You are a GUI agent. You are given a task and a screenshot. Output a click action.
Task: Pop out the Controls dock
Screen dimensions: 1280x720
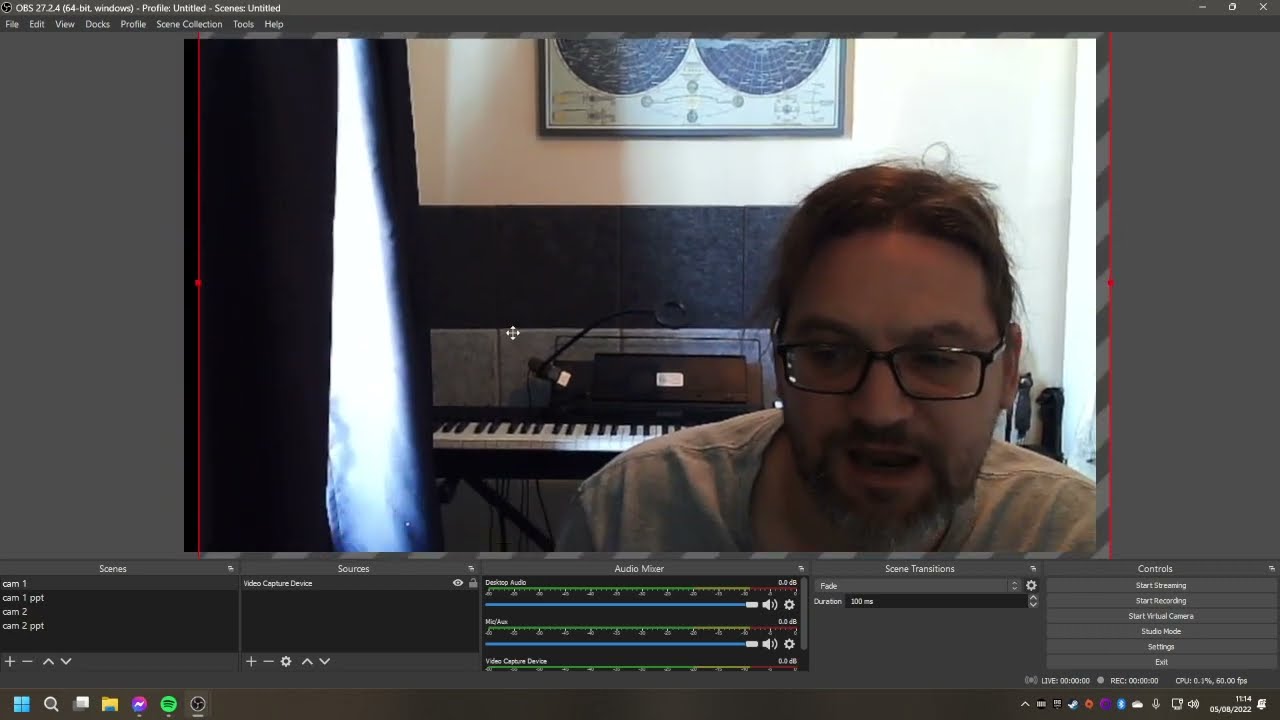1271,569
